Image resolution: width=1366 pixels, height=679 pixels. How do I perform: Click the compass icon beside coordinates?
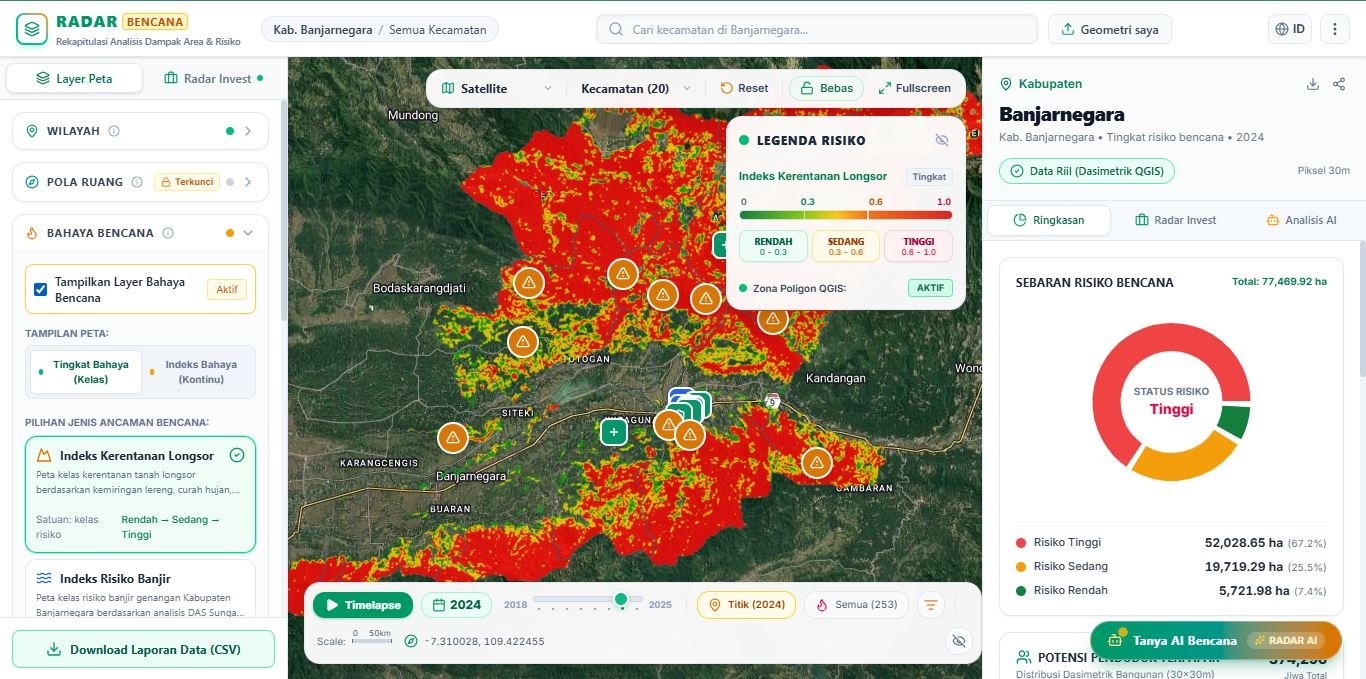411,641
